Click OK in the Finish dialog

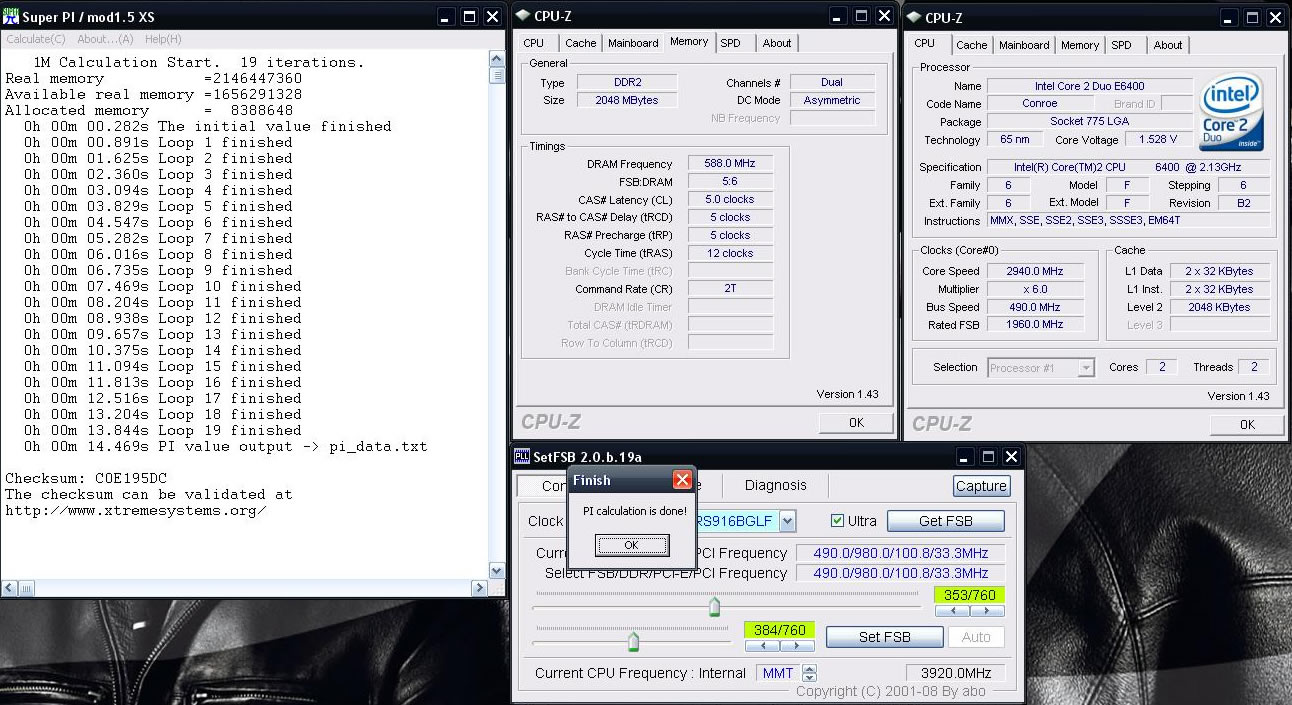[631, 545]
